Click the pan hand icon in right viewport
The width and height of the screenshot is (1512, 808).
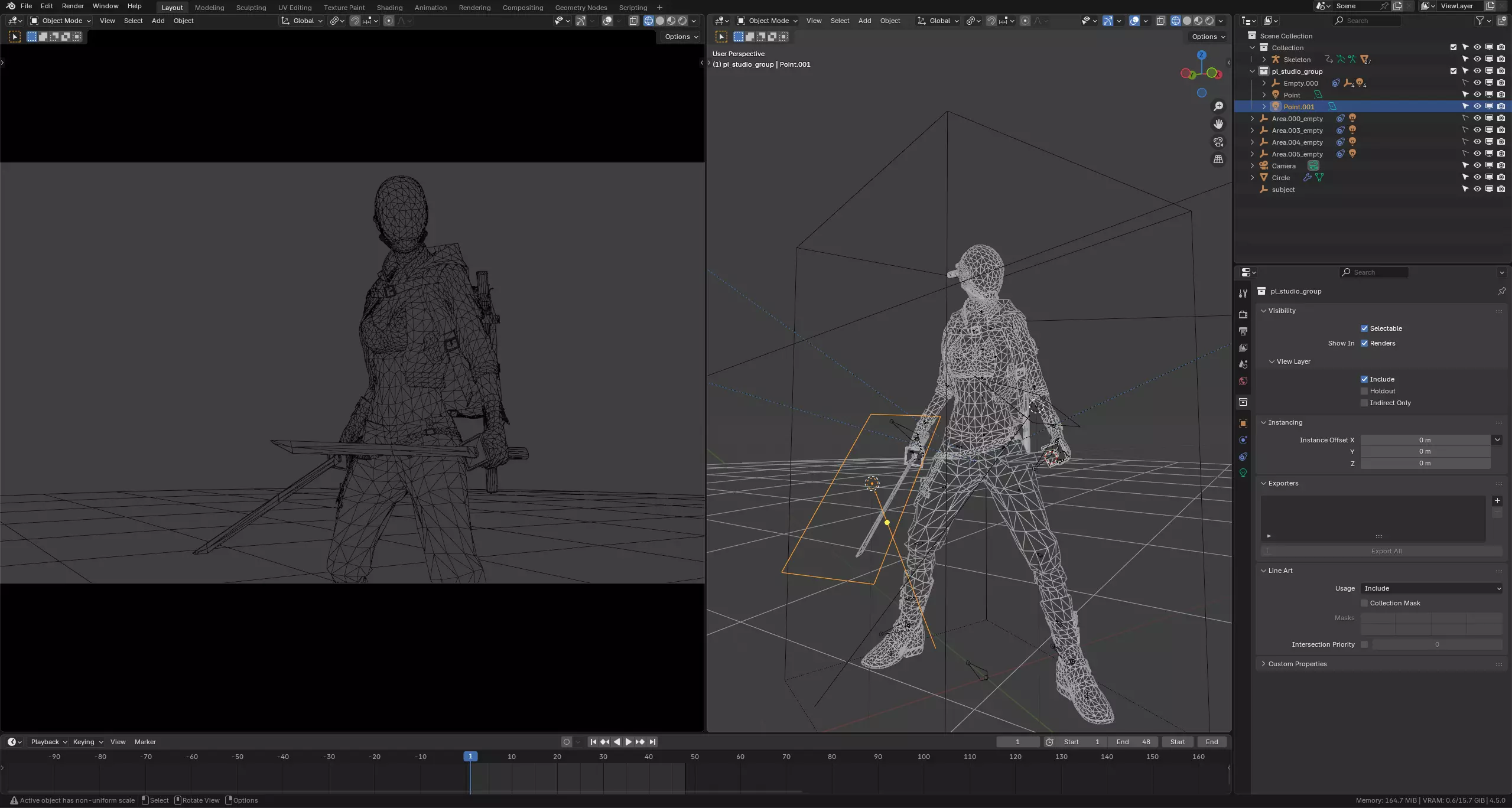click(1218, 124)
